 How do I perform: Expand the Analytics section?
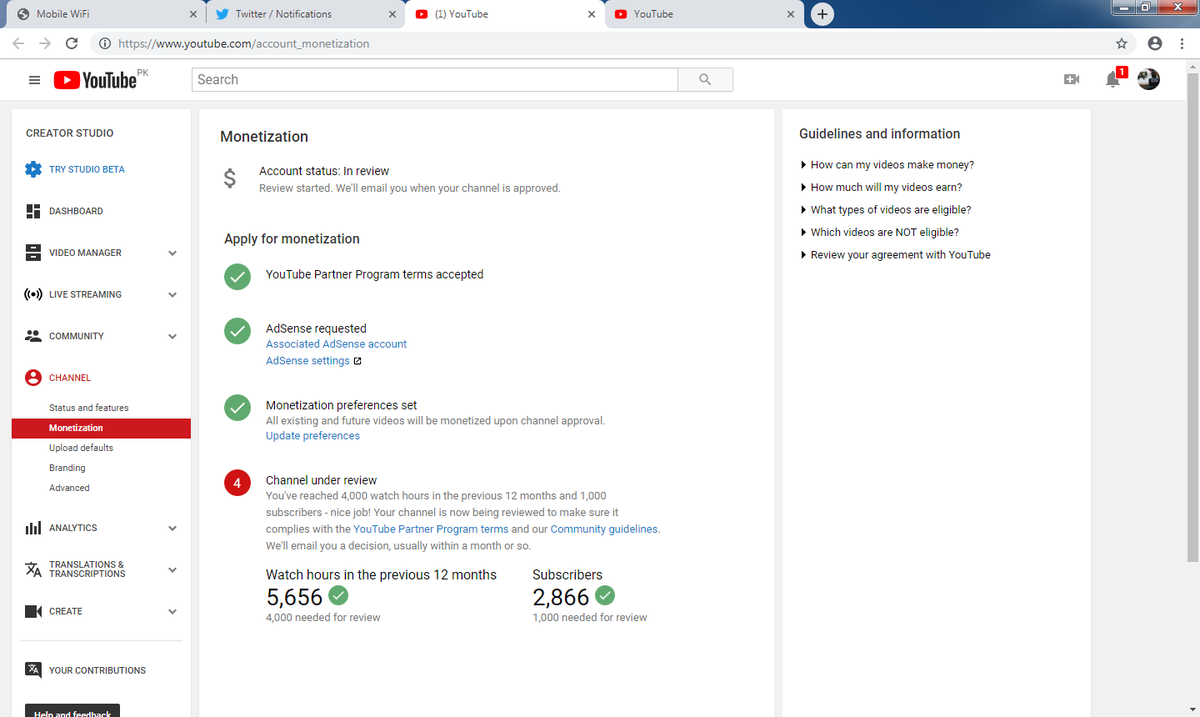click(x=172, y=528)
